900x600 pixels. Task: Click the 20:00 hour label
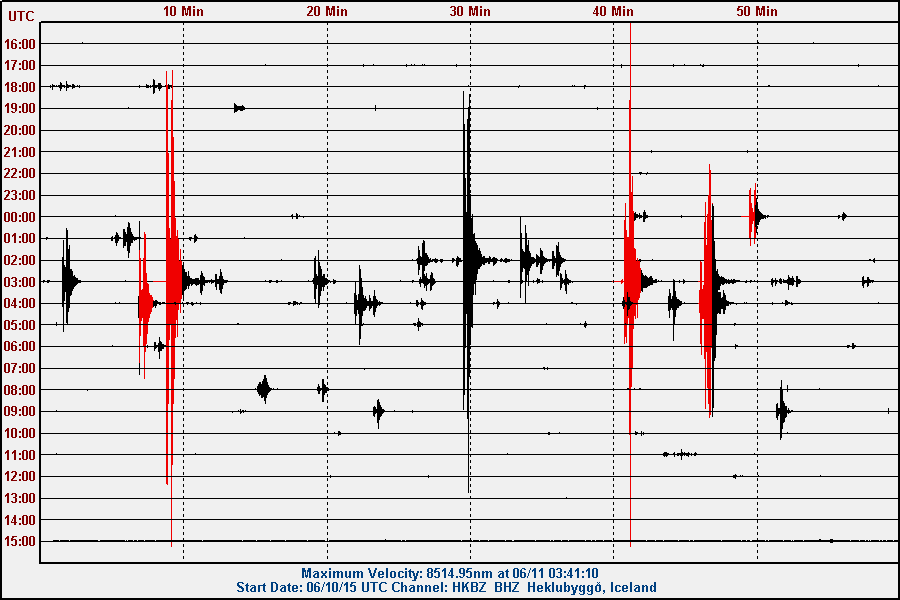[x=20, y=130]
